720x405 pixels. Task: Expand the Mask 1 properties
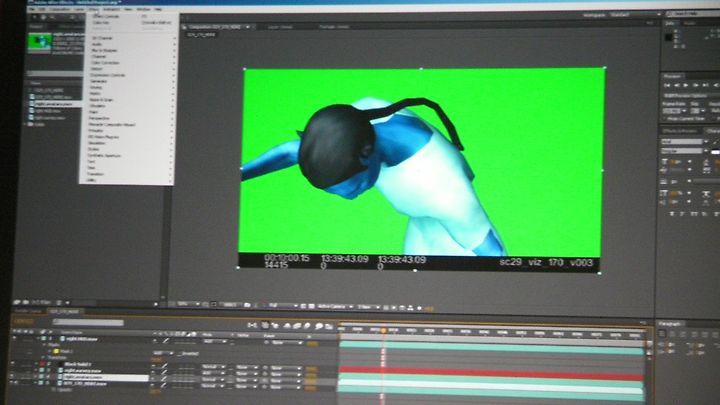point(51,351)
